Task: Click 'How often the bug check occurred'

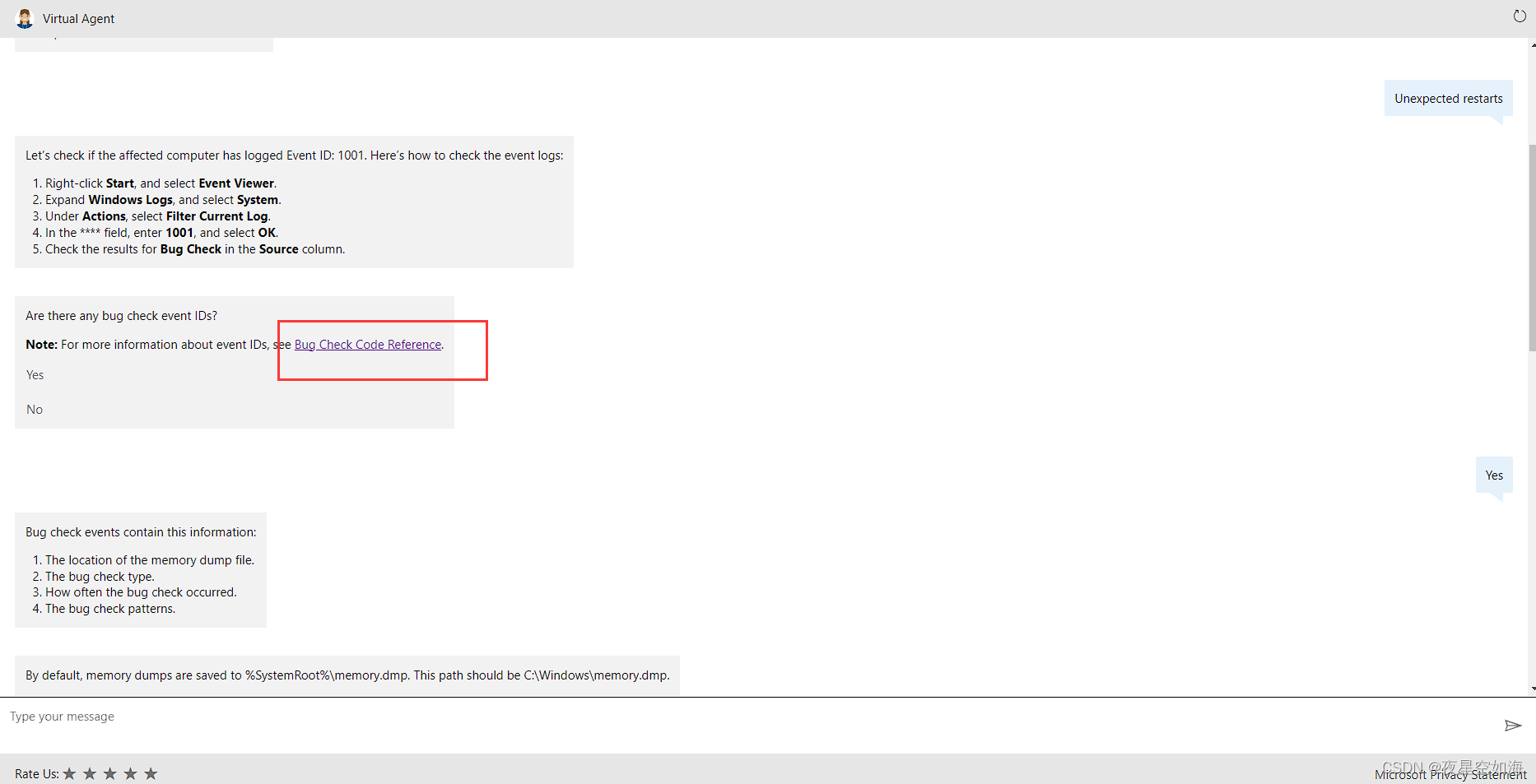Action: [141, 592]
